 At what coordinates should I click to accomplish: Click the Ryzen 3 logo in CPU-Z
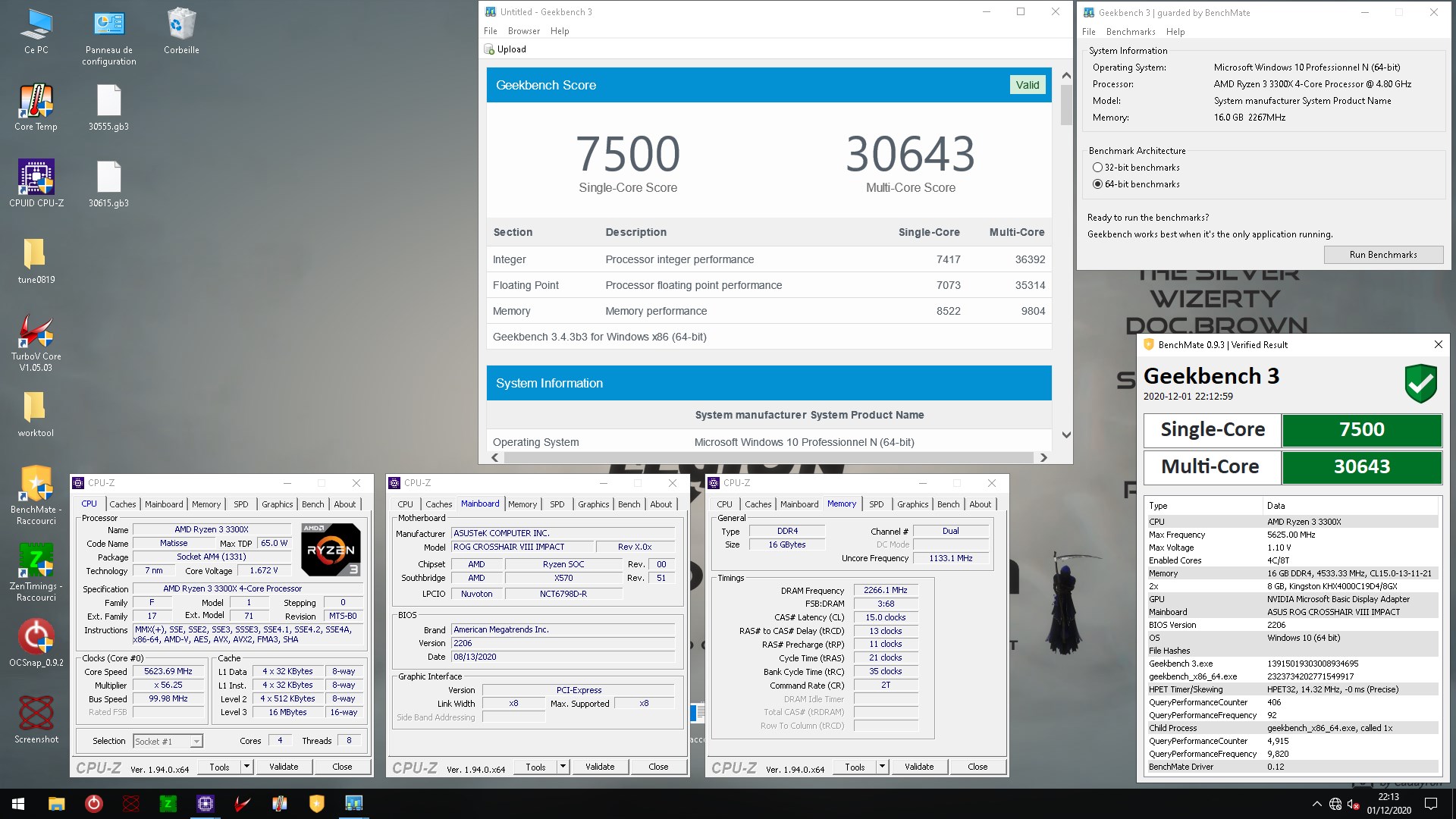331,550
